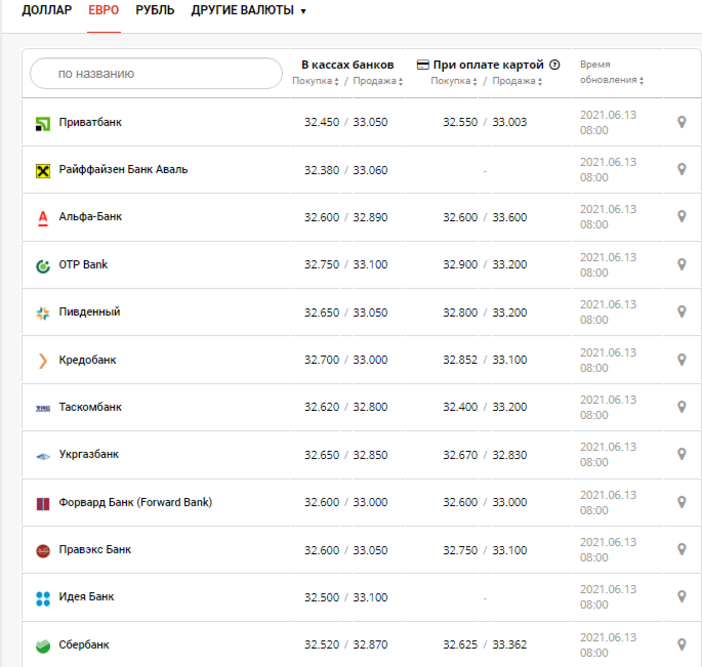
Task: Open the Кредобанк link
Action: [x=87, y=360]
